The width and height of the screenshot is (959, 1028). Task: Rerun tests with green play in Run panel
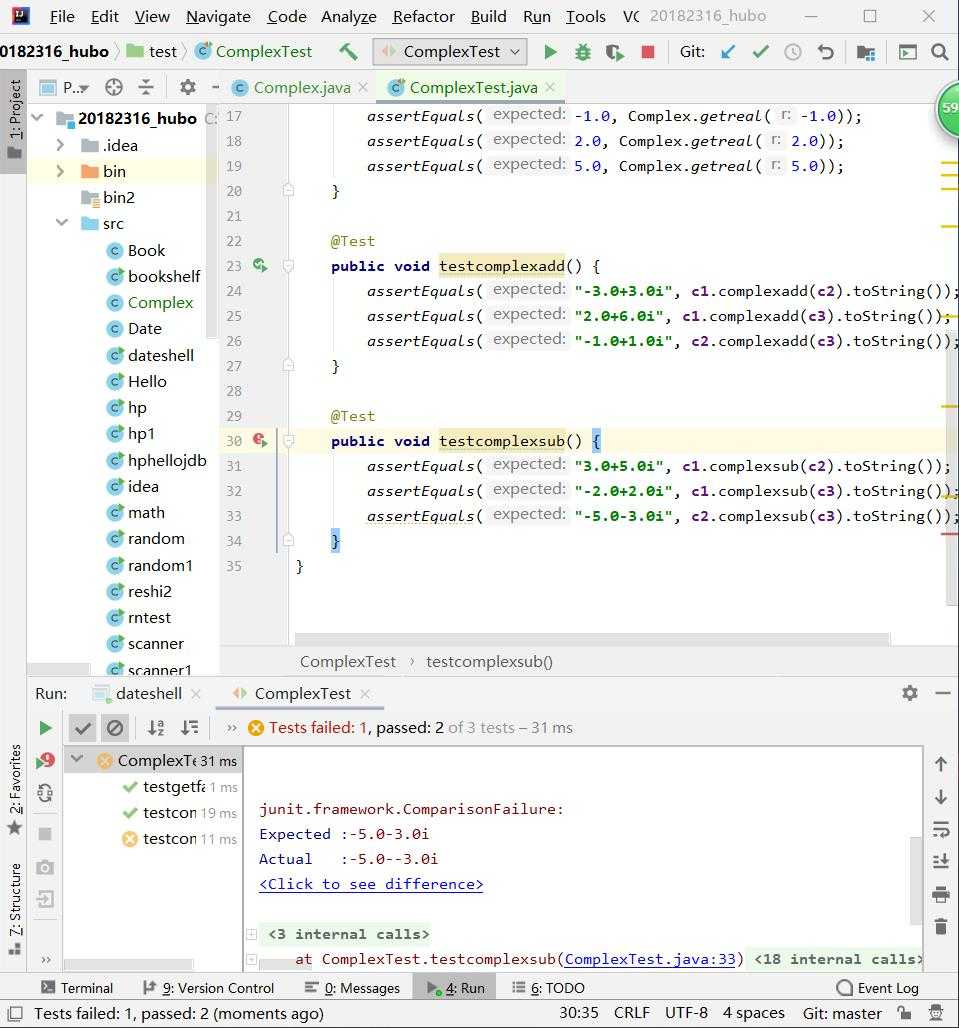pos(45,728)
